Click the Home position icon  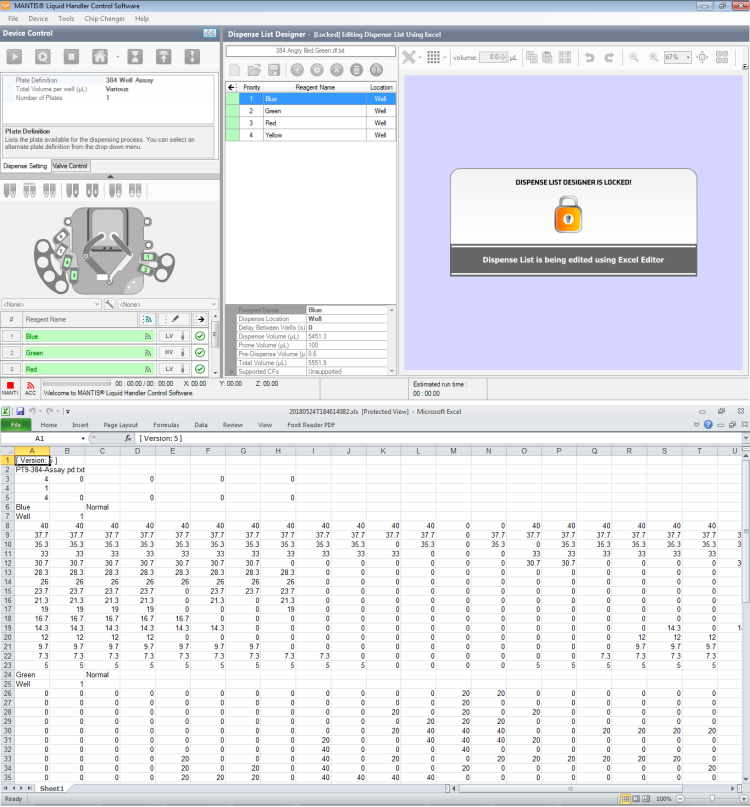100,57
